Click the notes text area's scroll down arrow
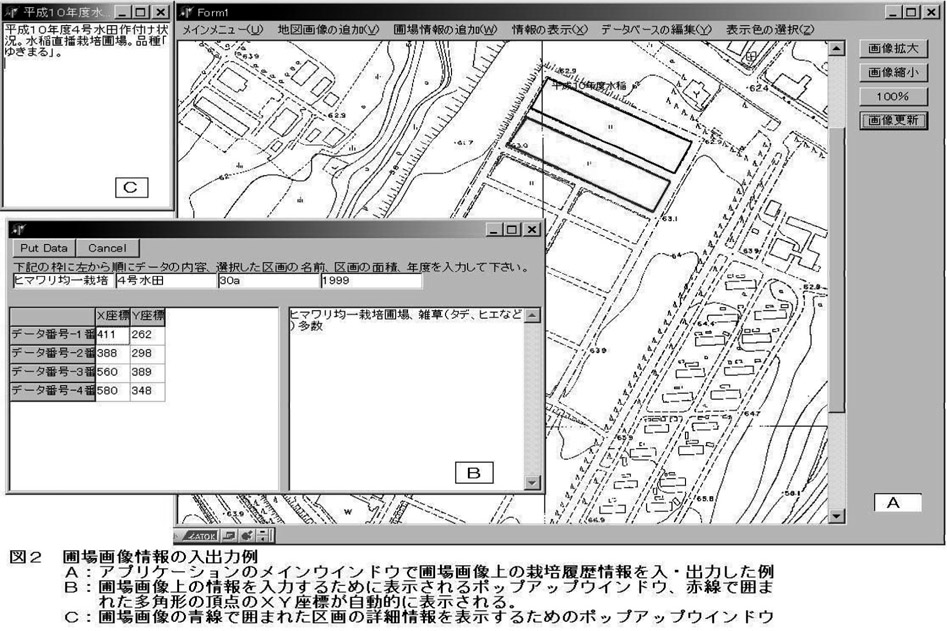Screen dimensions: 947x631 coord(532,482)
